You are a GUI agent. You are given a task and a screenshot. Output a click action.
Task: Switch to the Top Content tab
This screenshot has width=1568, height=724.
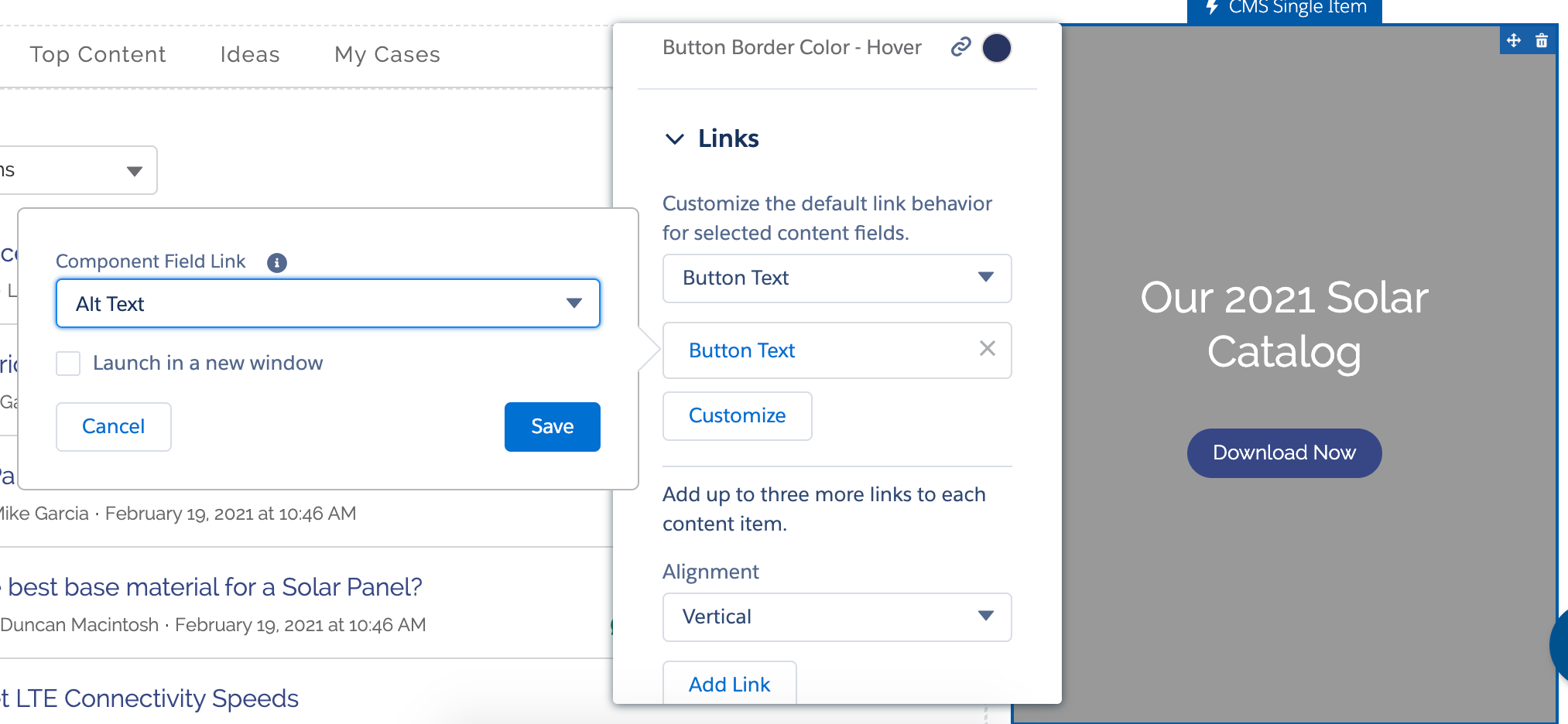(x=98, y=55)
